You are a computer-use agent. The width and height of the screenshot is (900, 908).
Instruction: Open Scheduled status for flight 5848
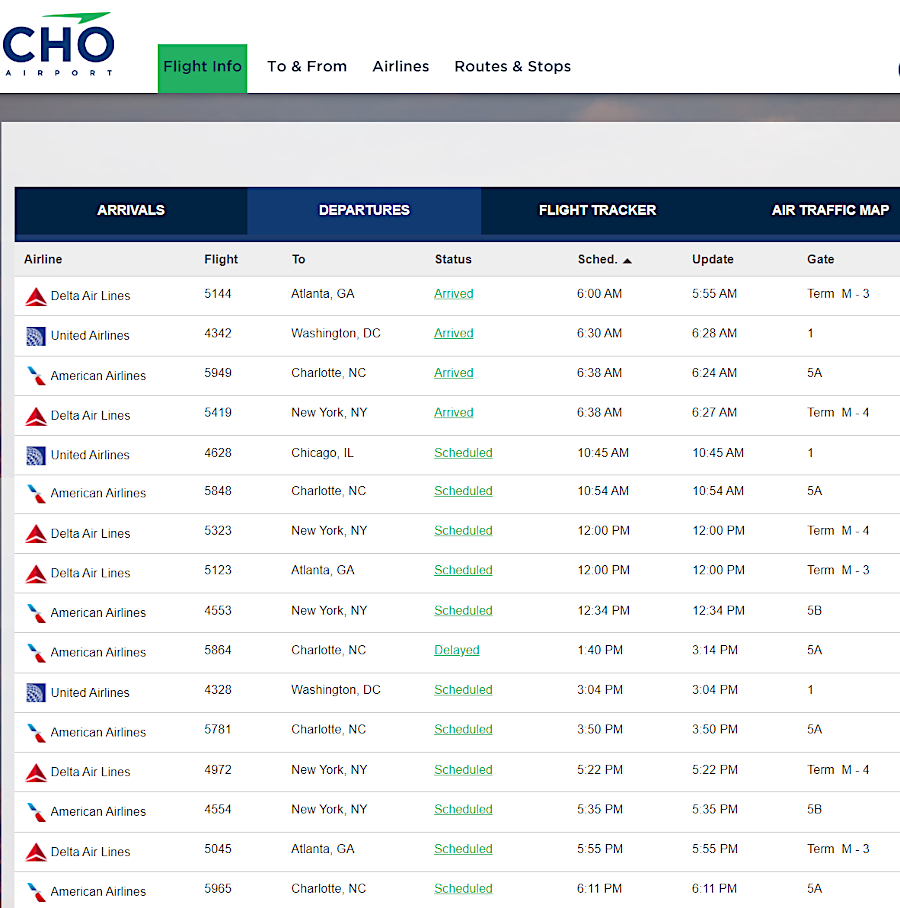click(463, 491)
